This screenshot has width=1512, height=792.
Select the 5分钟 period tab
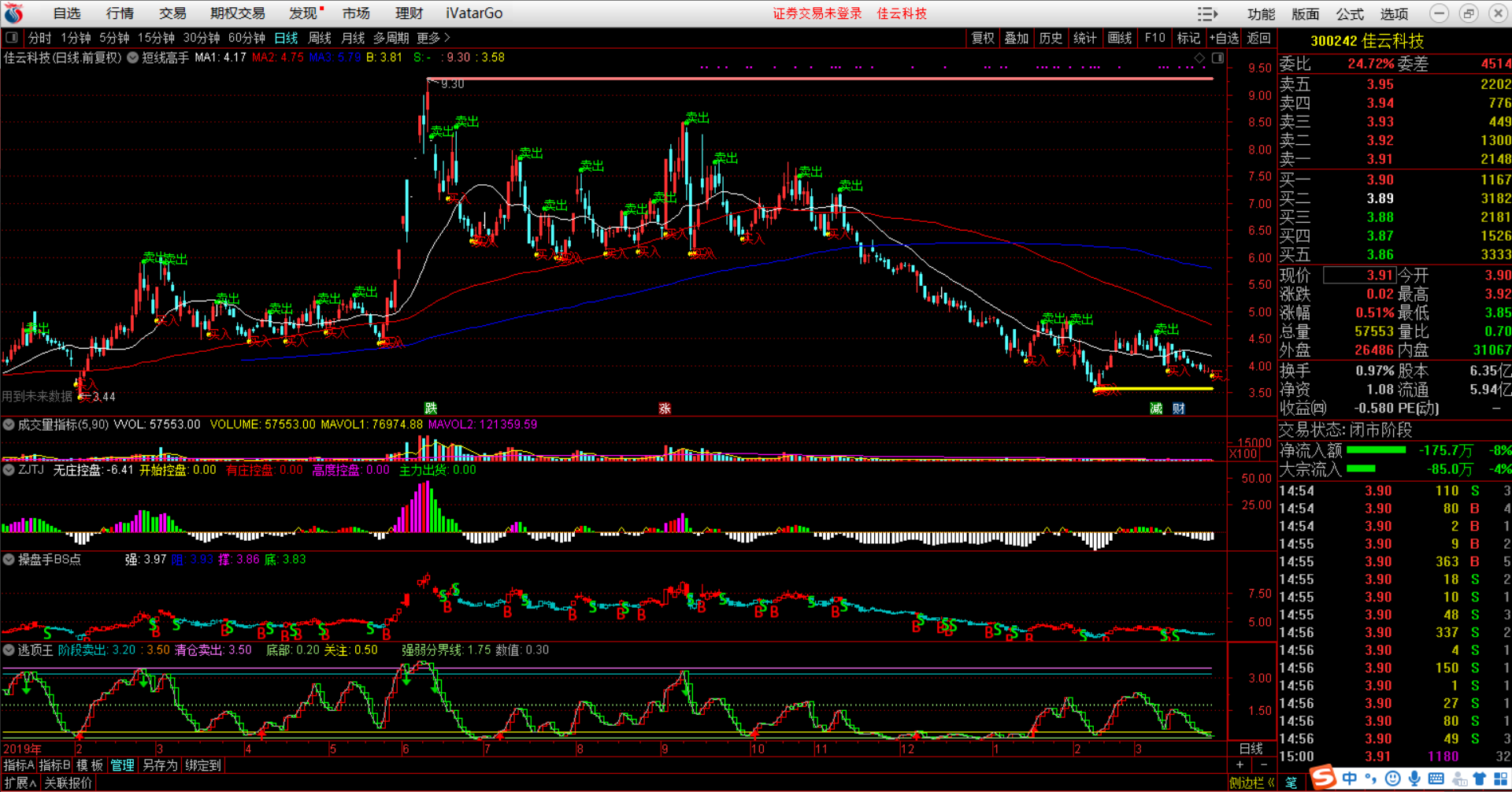click(114, 38)
